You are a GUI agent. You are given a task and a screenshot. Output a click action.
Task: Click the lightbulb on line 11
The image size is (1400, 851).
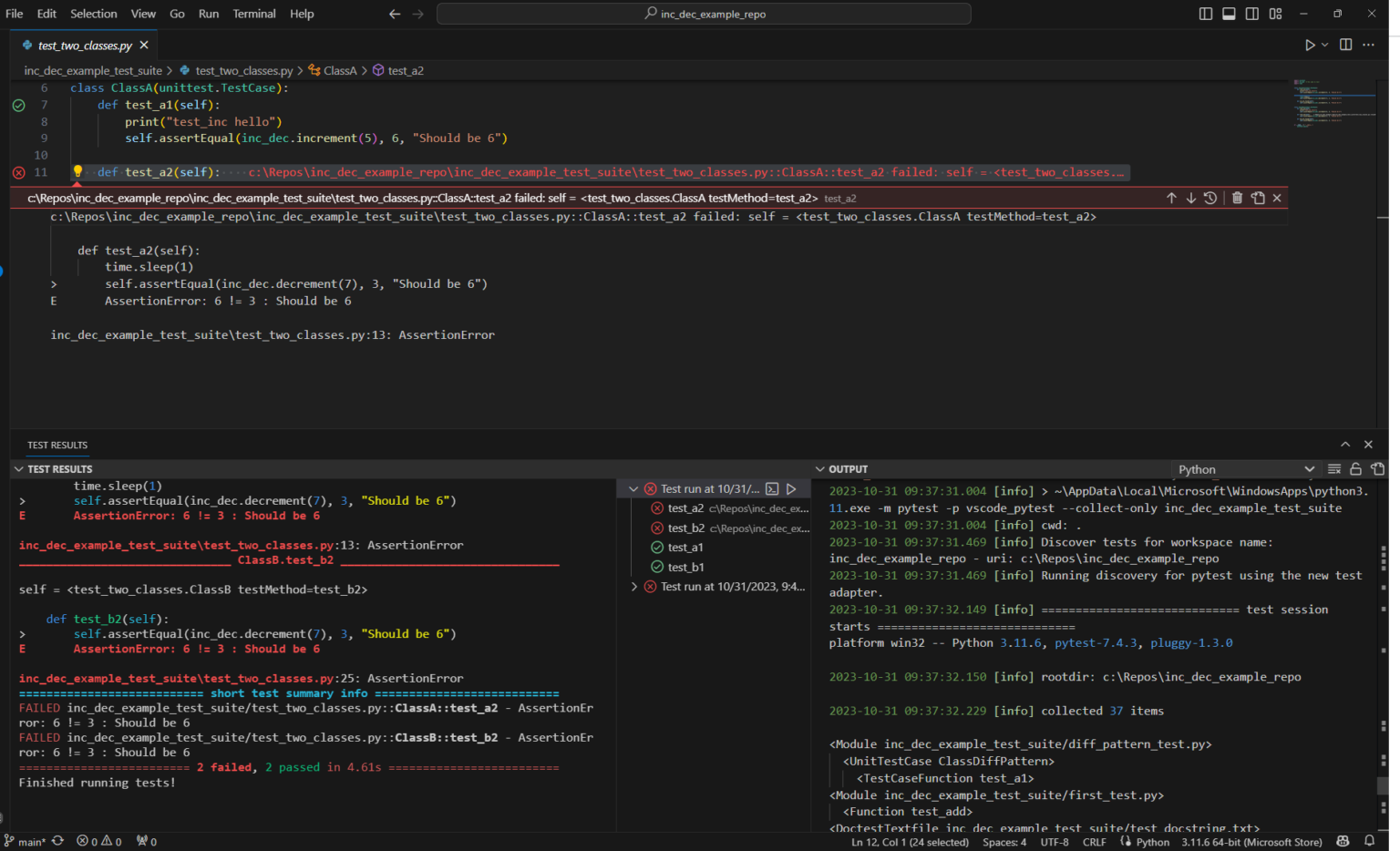(77, 171)
